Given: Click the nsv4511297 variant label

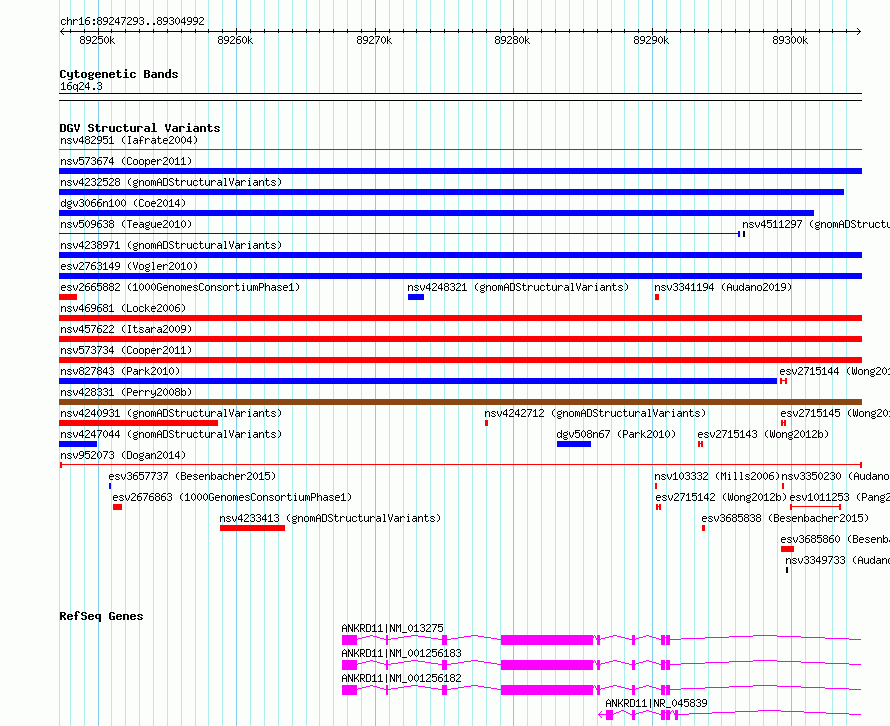Looking at the screenshot, I should (816, 224).
